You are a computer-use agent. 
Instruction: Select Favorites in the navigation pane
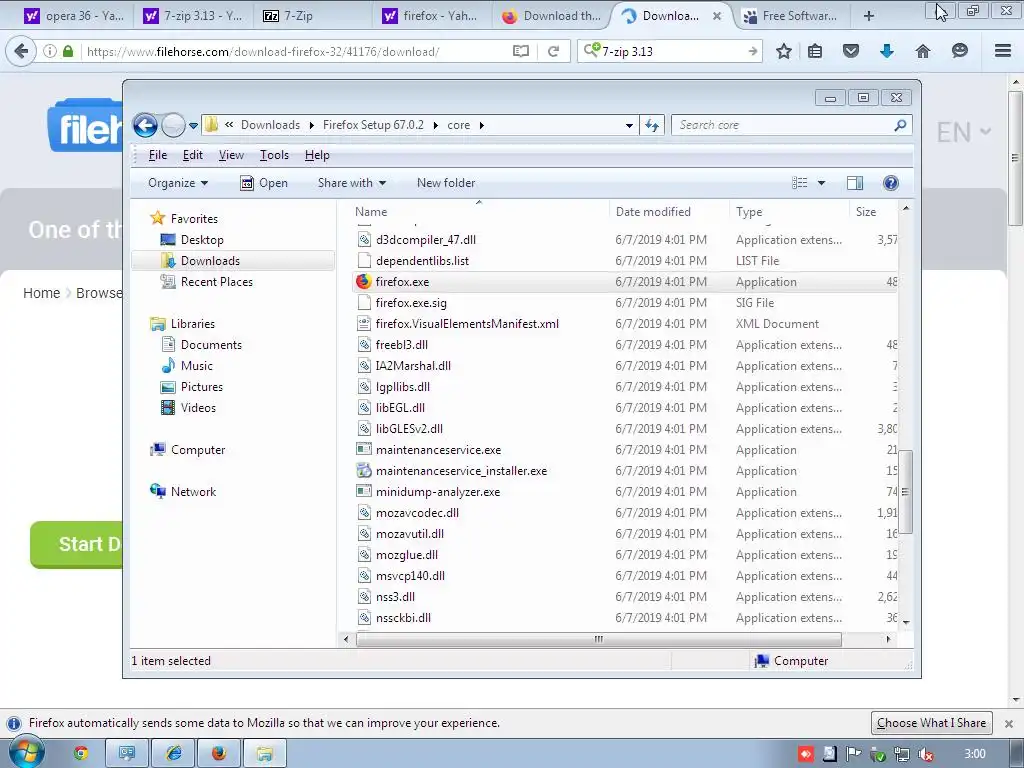(x=194, y=219)
